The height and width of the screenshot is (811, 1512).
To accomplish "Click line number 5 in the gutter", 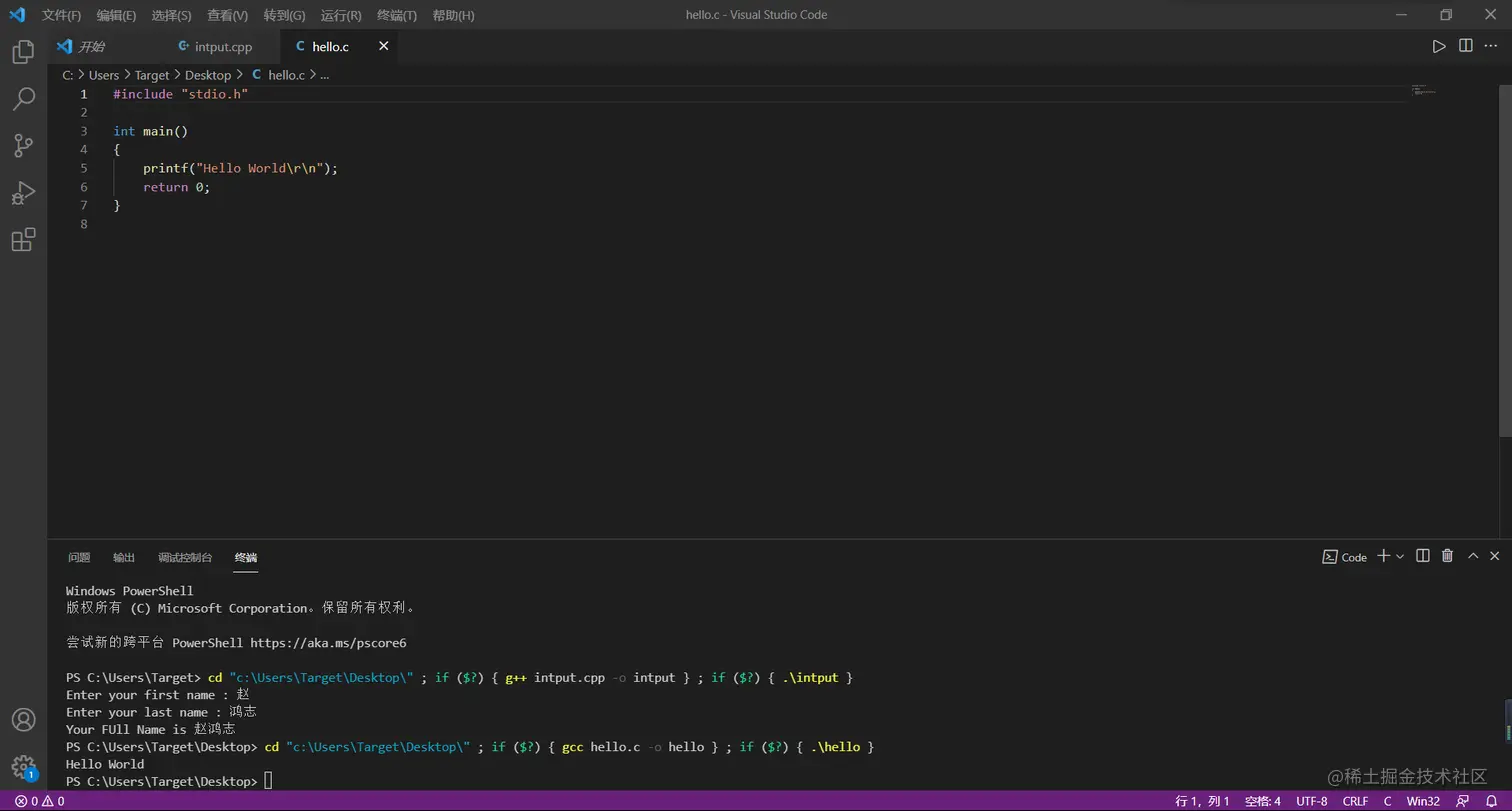I will coord(84,168).
